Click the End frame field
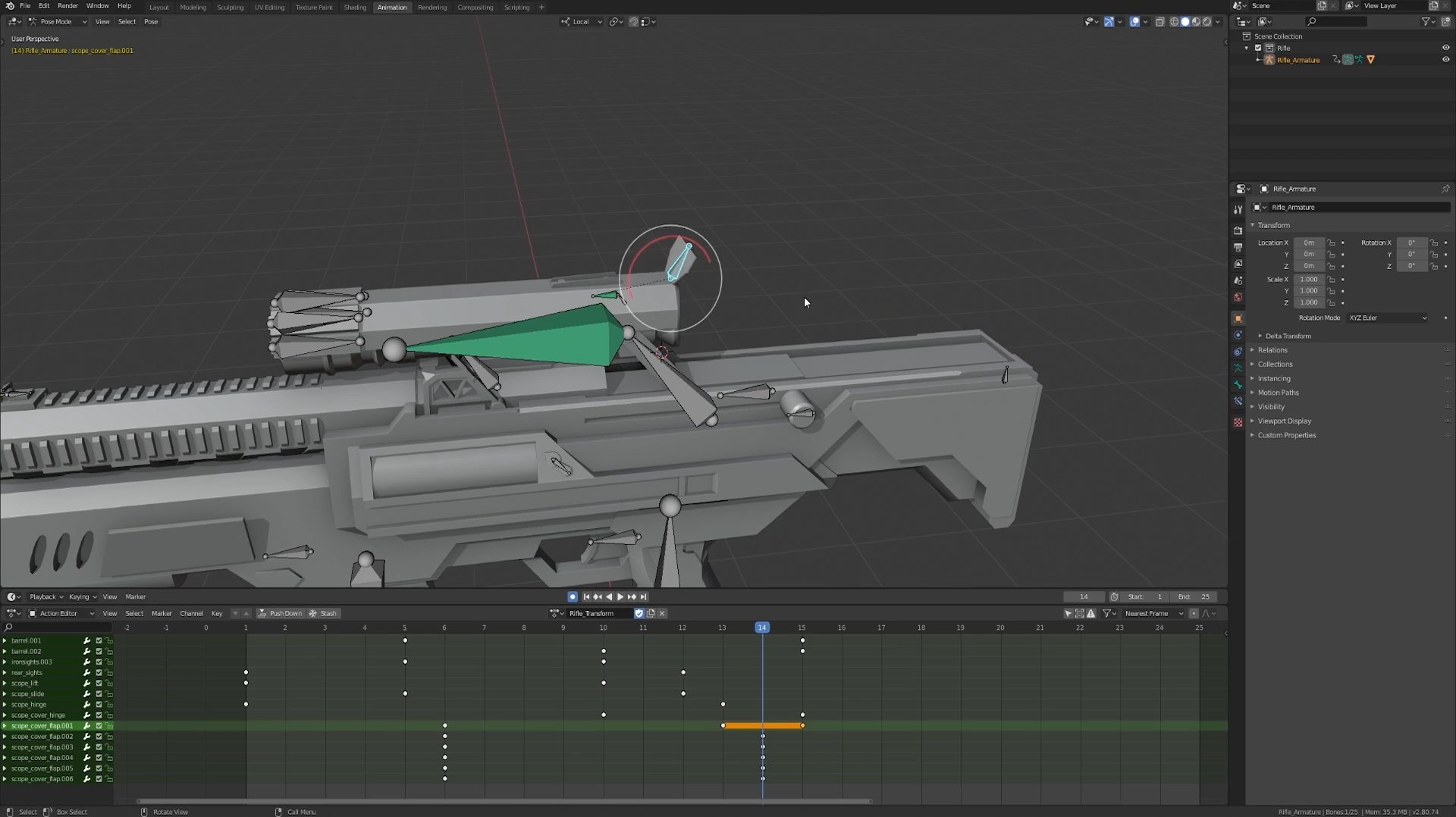The width and height of the screenshot is (1456, 817). 1195,597
